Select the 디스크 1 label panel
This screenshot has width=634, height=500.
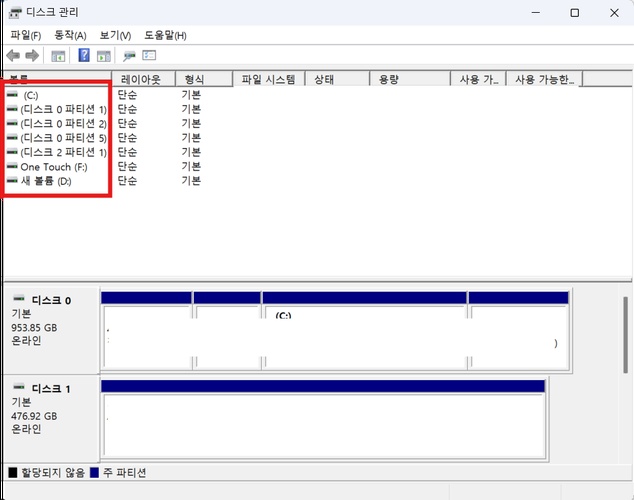51,418
